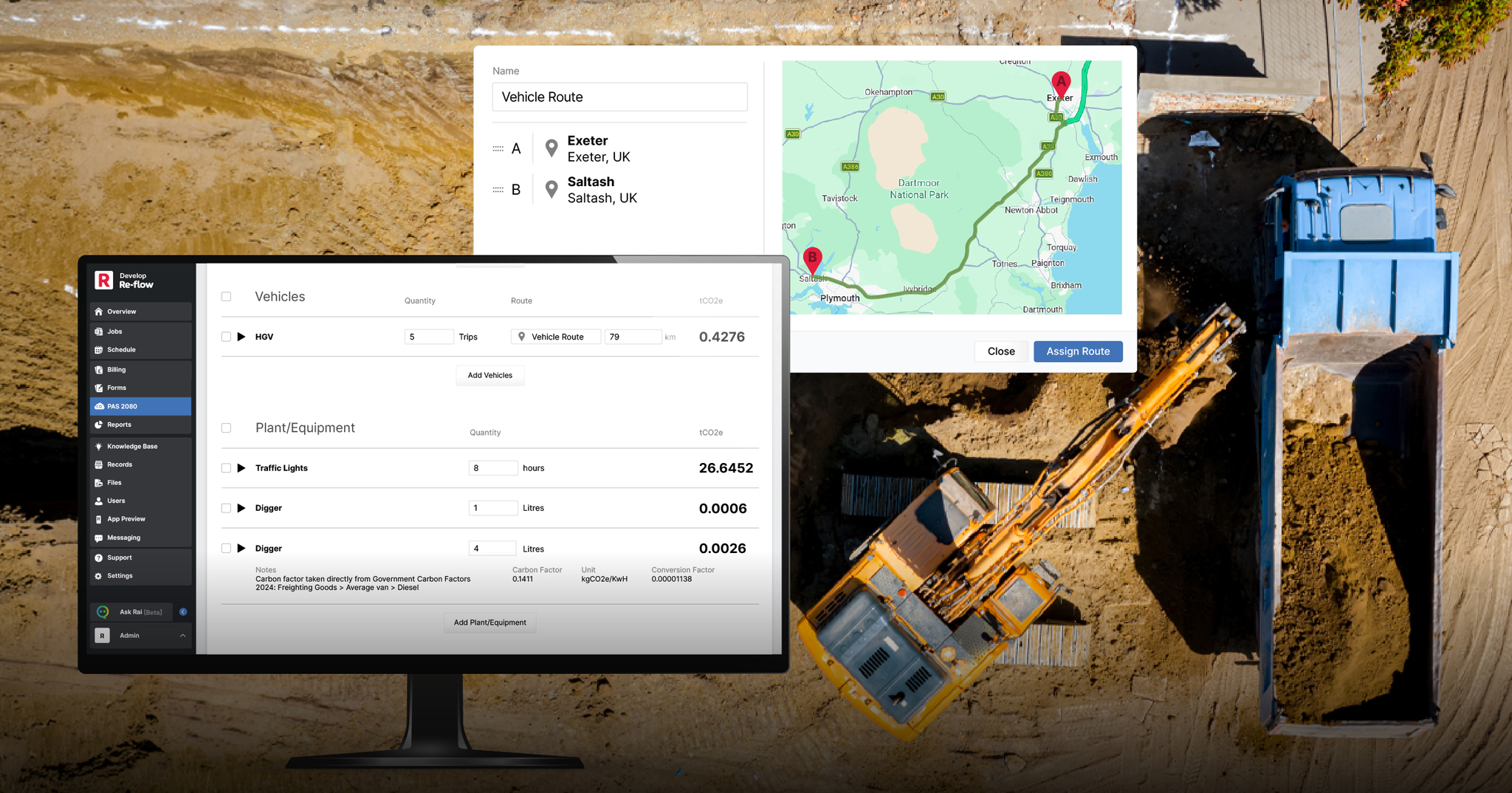1512x793 pixels.
Task: Click the Billing icon in sidebar
Action: [99, 370]
